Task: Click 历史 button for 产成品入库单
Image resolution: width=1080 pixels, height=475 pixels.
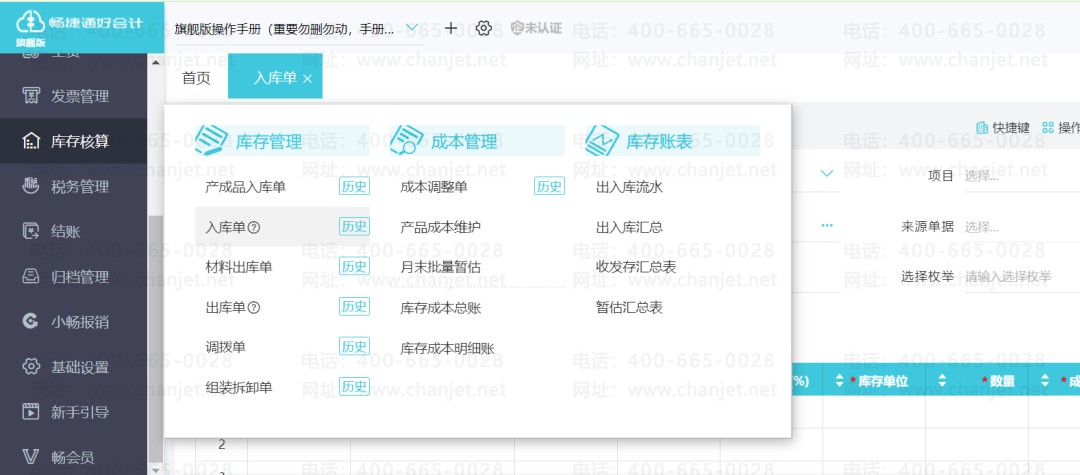Action: pos(354,186)
